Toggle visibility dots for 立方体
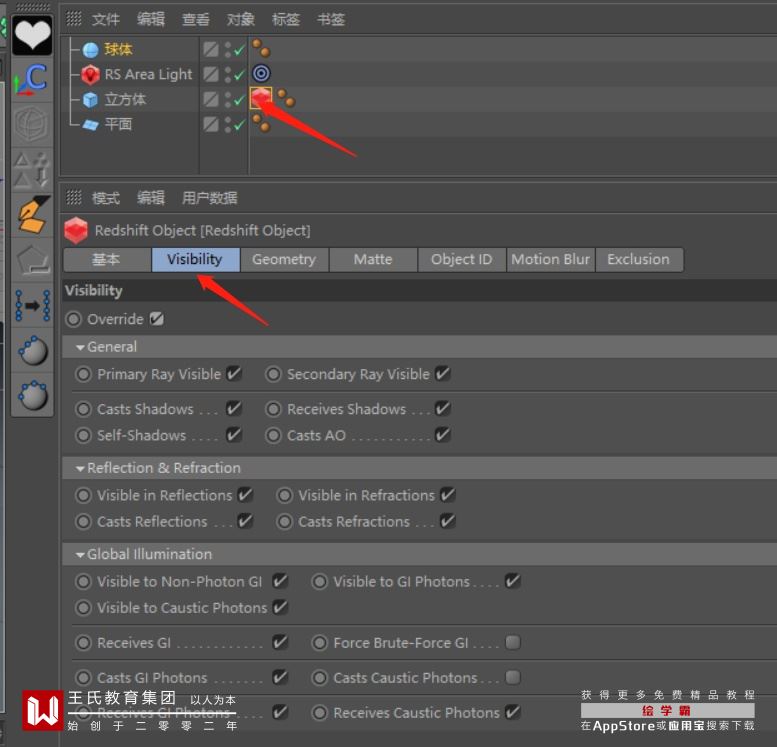This screenshot has height=747, width=777. (x=227, y=100)
